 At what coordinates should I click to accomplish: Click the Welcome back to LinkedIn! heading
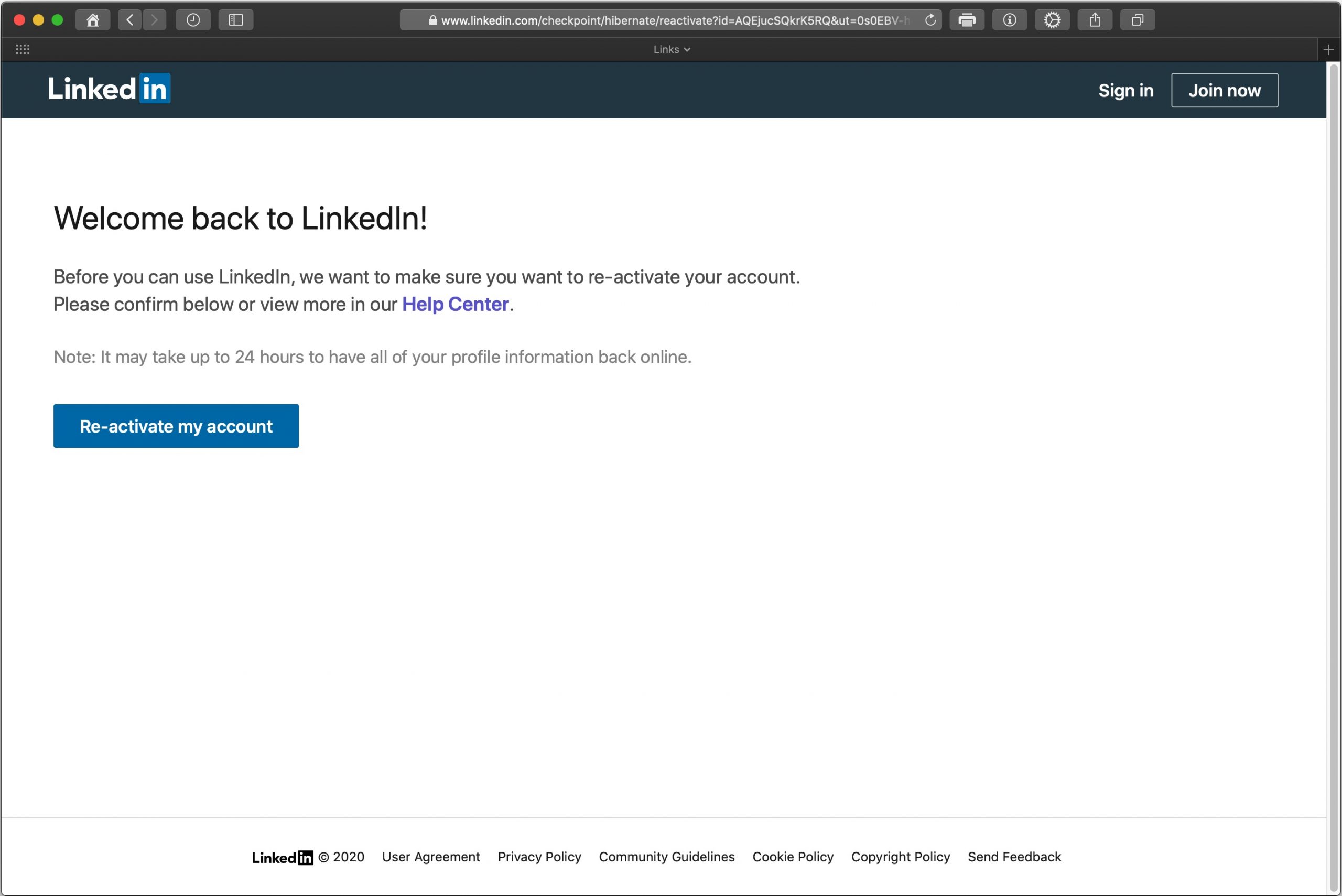tap(241, 218)
